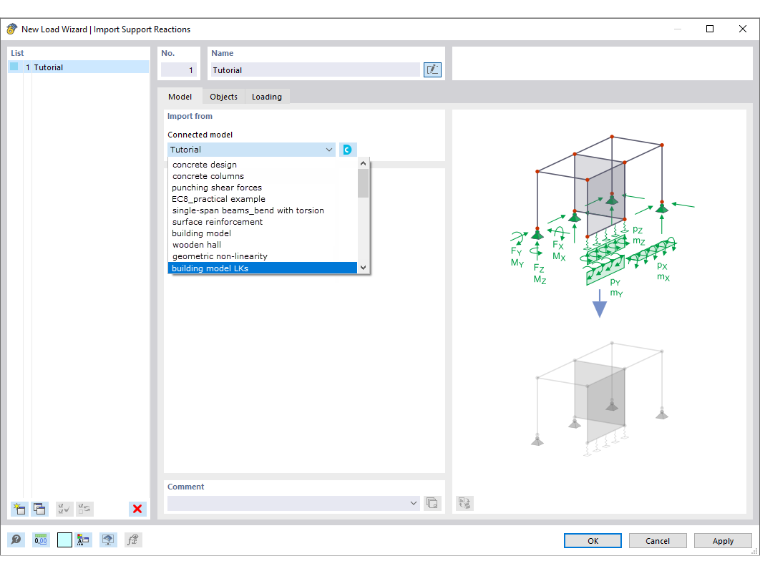Screen dimensions: 760x573
Task: Click the dropdown list scroll-up arrow
Action: coord(363,164)
